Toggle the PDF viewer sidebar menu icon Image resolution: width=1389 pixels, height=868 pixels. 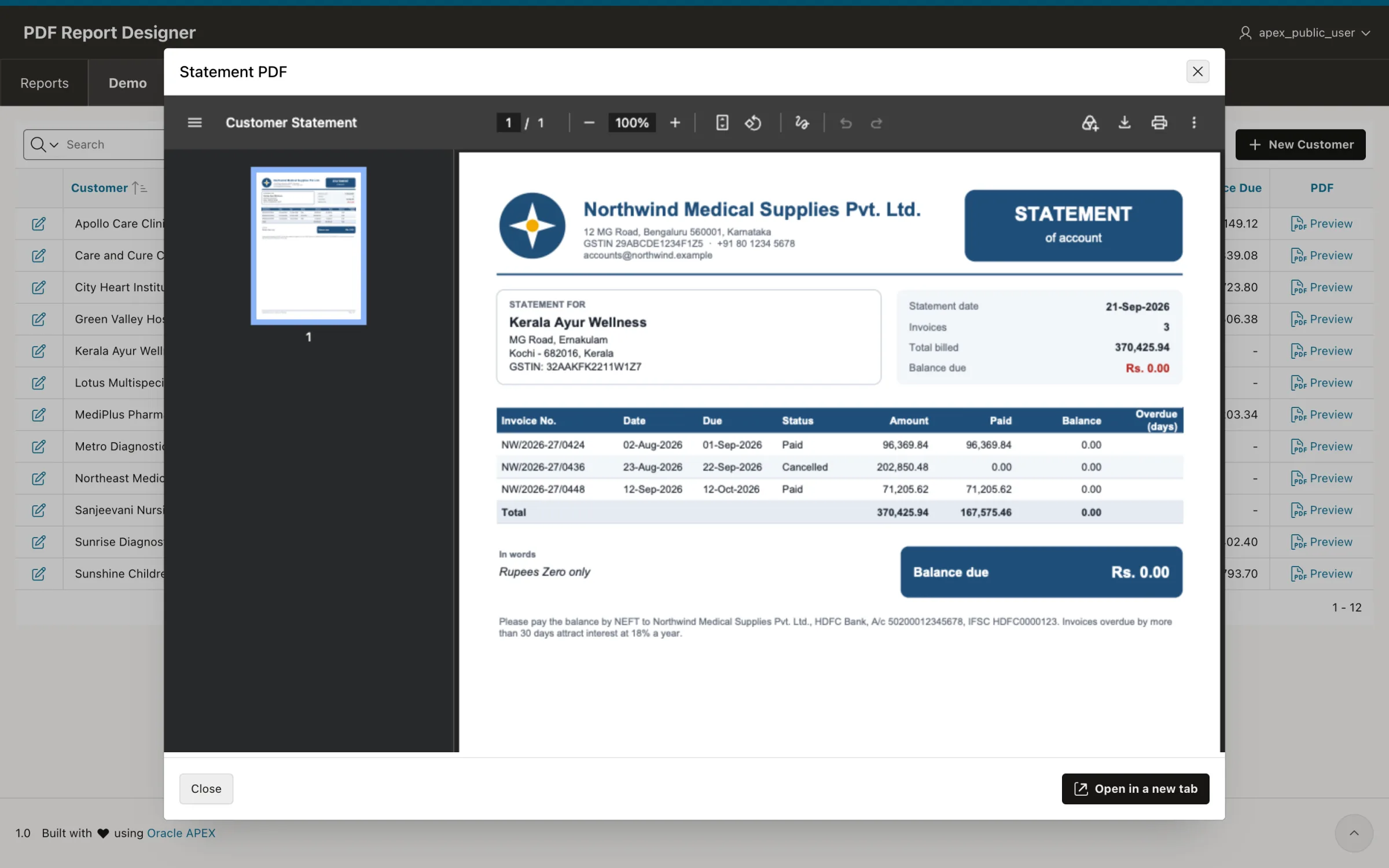194,123
